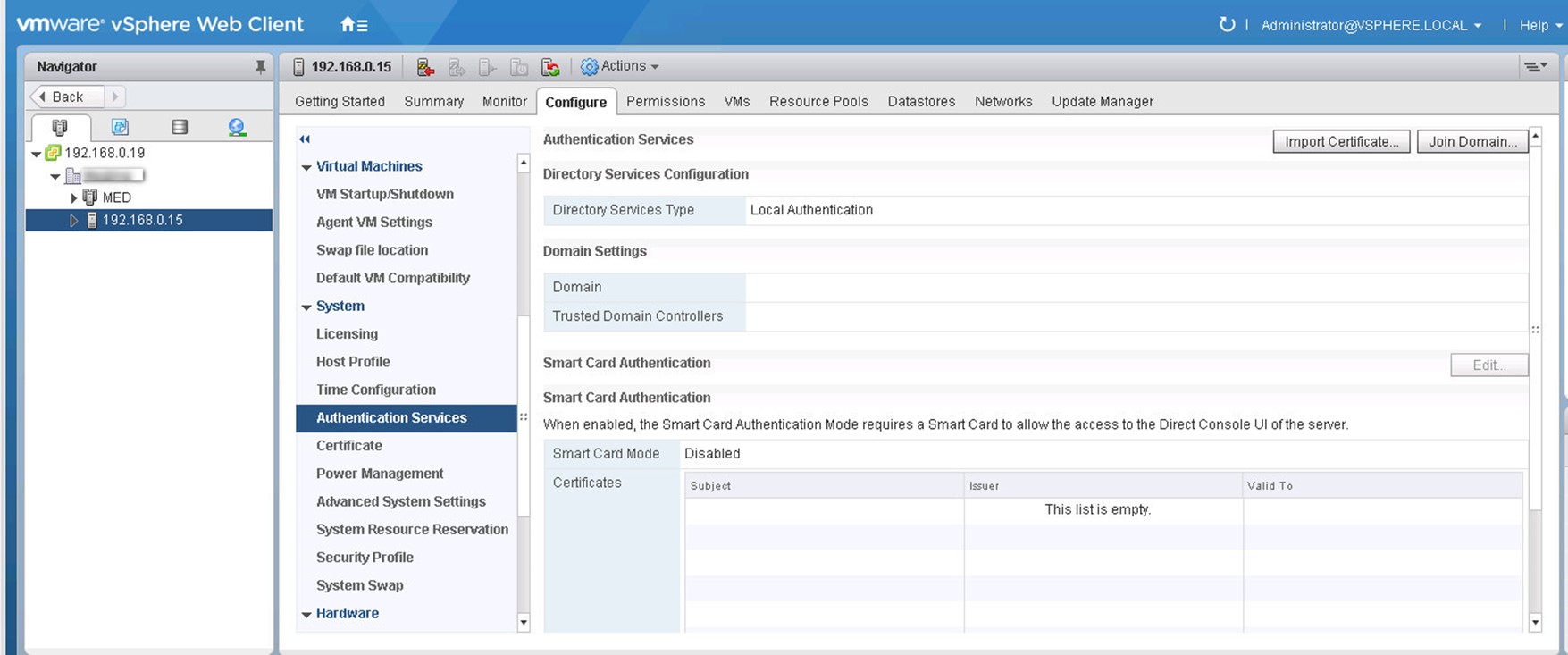
Task: Pin the Navigator panel
Action: [260, 67]
